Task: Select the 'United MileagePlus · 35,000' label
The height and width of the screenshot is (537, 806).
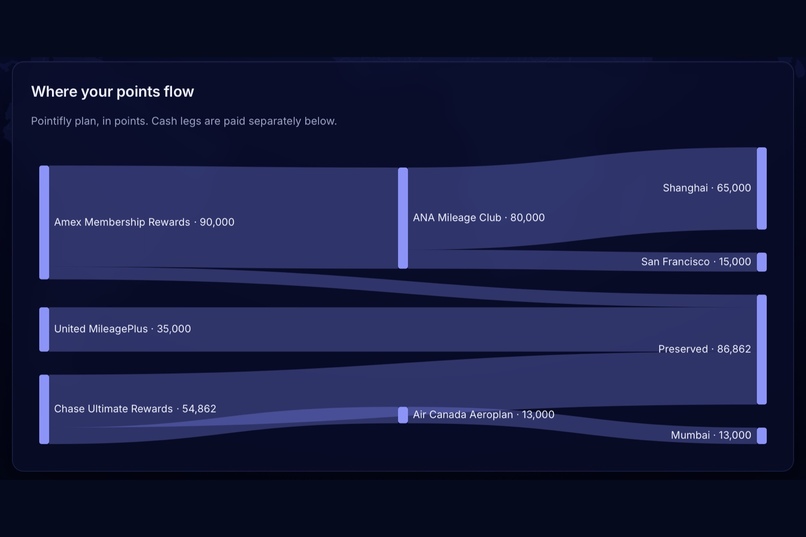Action: tap(122, 329)
